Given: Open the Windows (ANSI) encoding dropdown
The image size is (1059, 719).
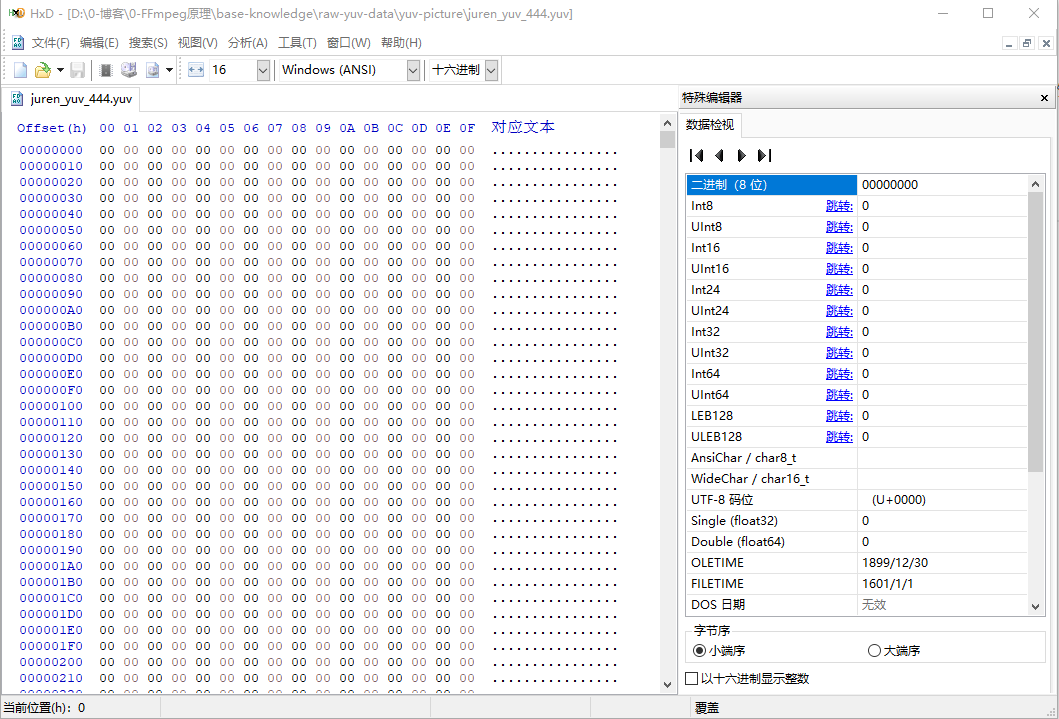Looking at the screenshot, I should coord(414,70).
